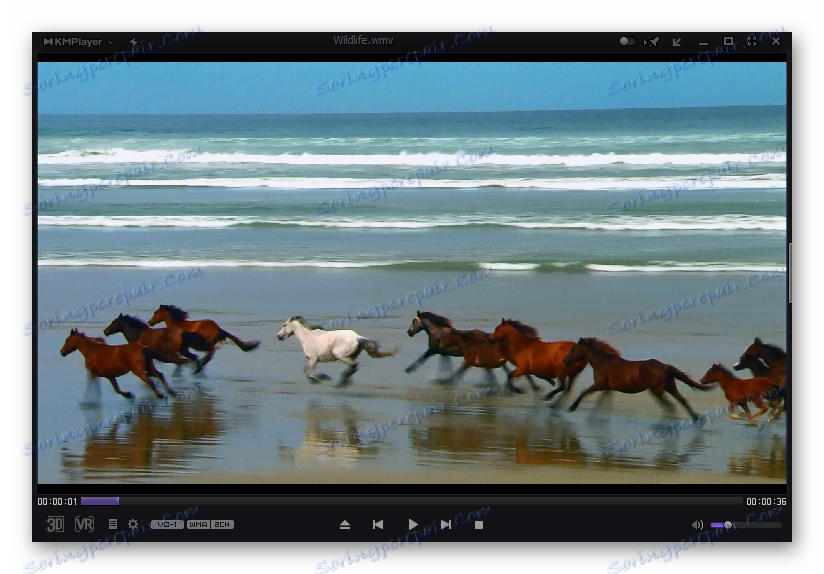Click the VC-1 video codec badge

point(167,524)
